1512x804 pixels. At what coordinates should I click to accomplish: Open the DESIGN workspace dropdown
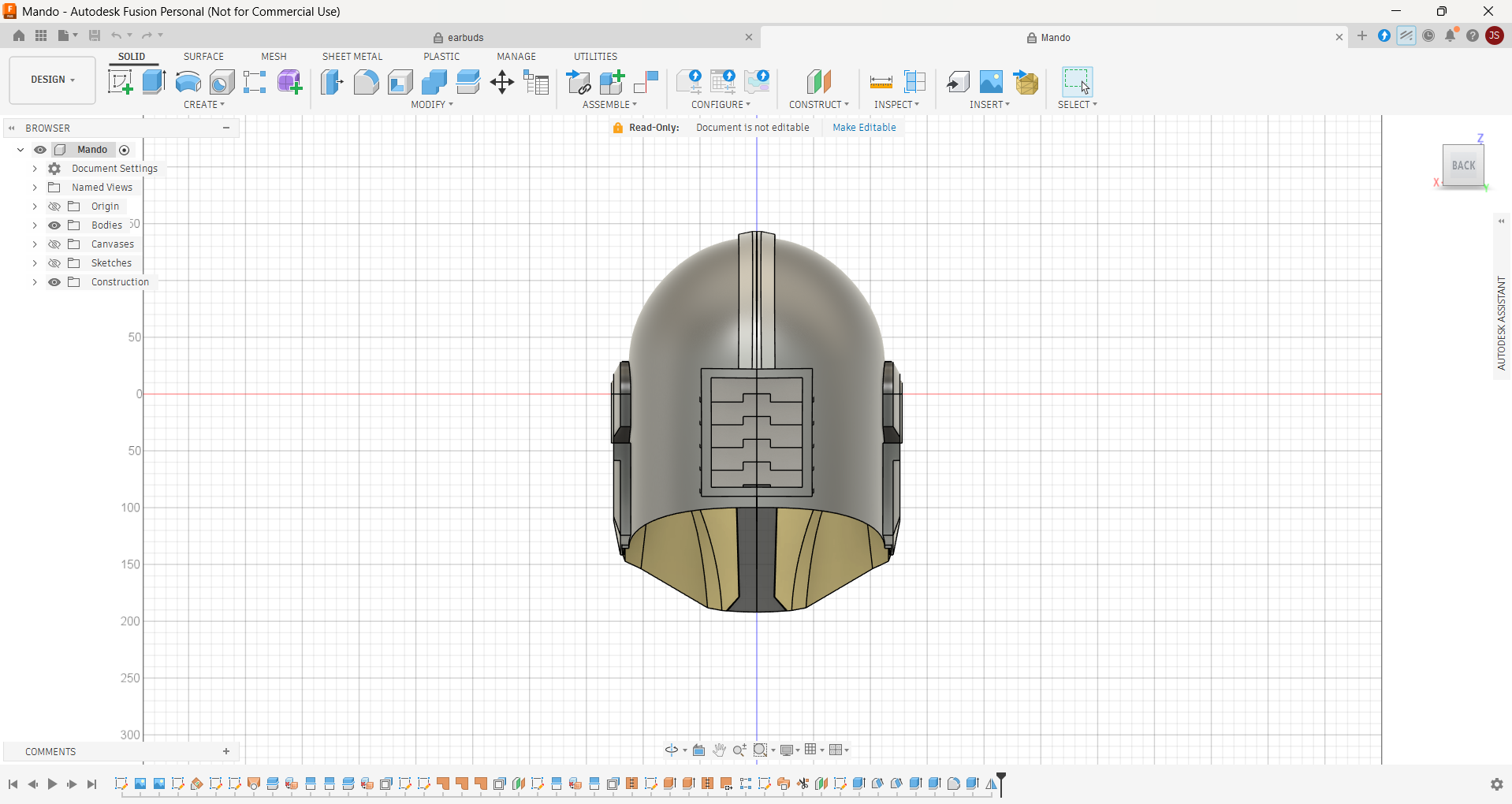click(x=53, y=80)
